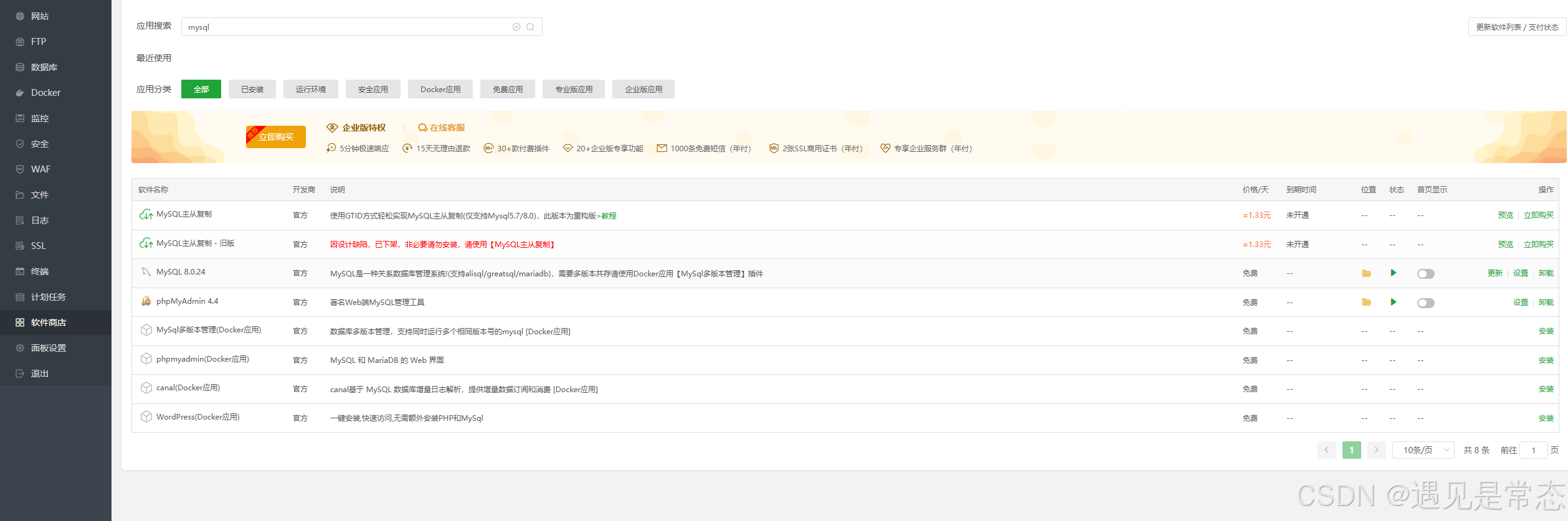
Task: Click the MySQL 8.0.24 dolphin icon
Action: (146, 272)
